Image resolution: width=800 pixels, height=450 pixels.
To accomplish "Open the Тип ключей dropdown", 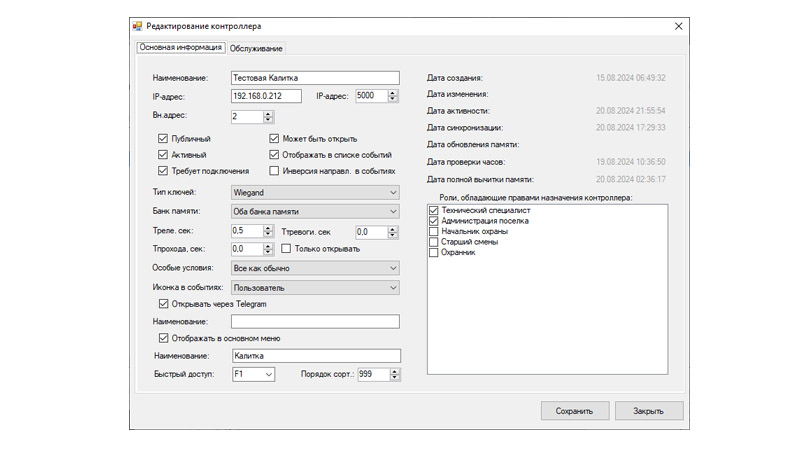I will 314,192.
